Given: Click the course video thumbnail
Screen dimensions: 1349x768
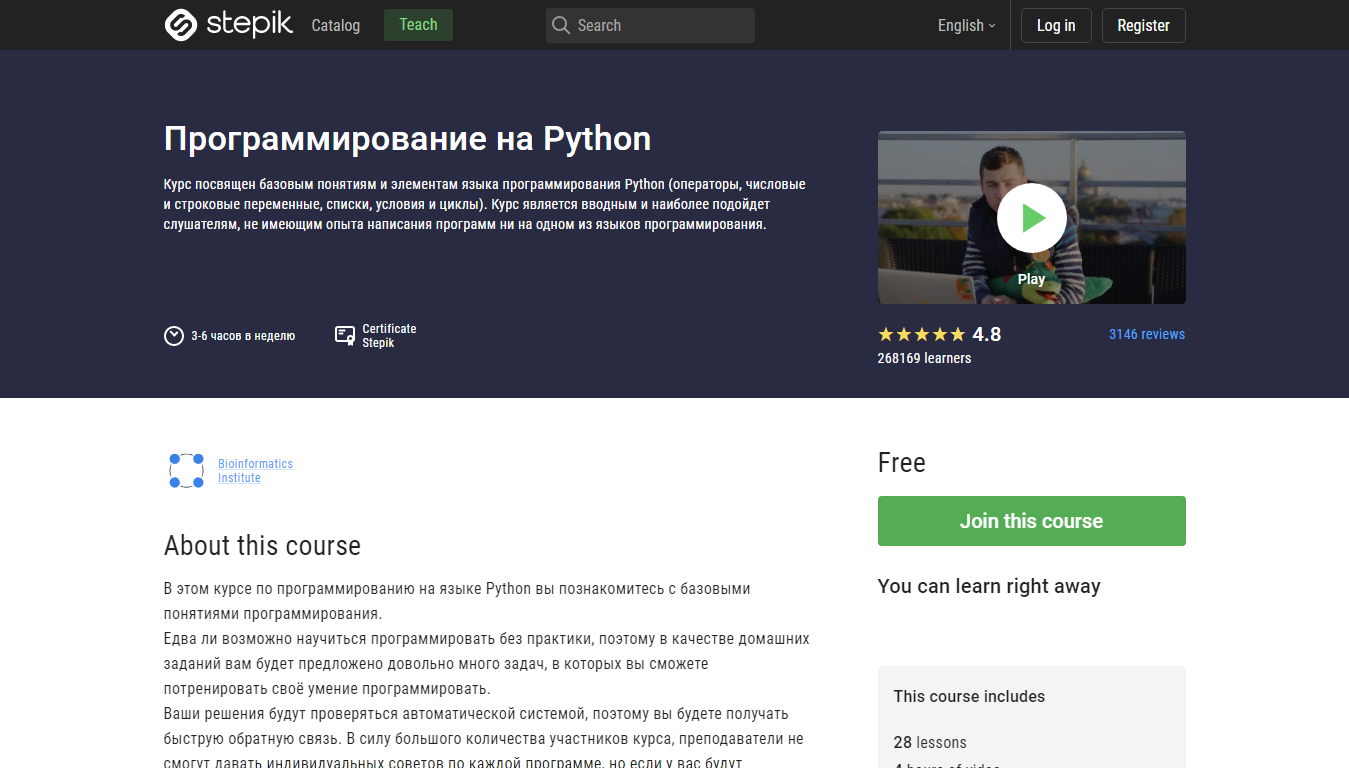Looking at the screenshot, I should tap(1031, 217).
